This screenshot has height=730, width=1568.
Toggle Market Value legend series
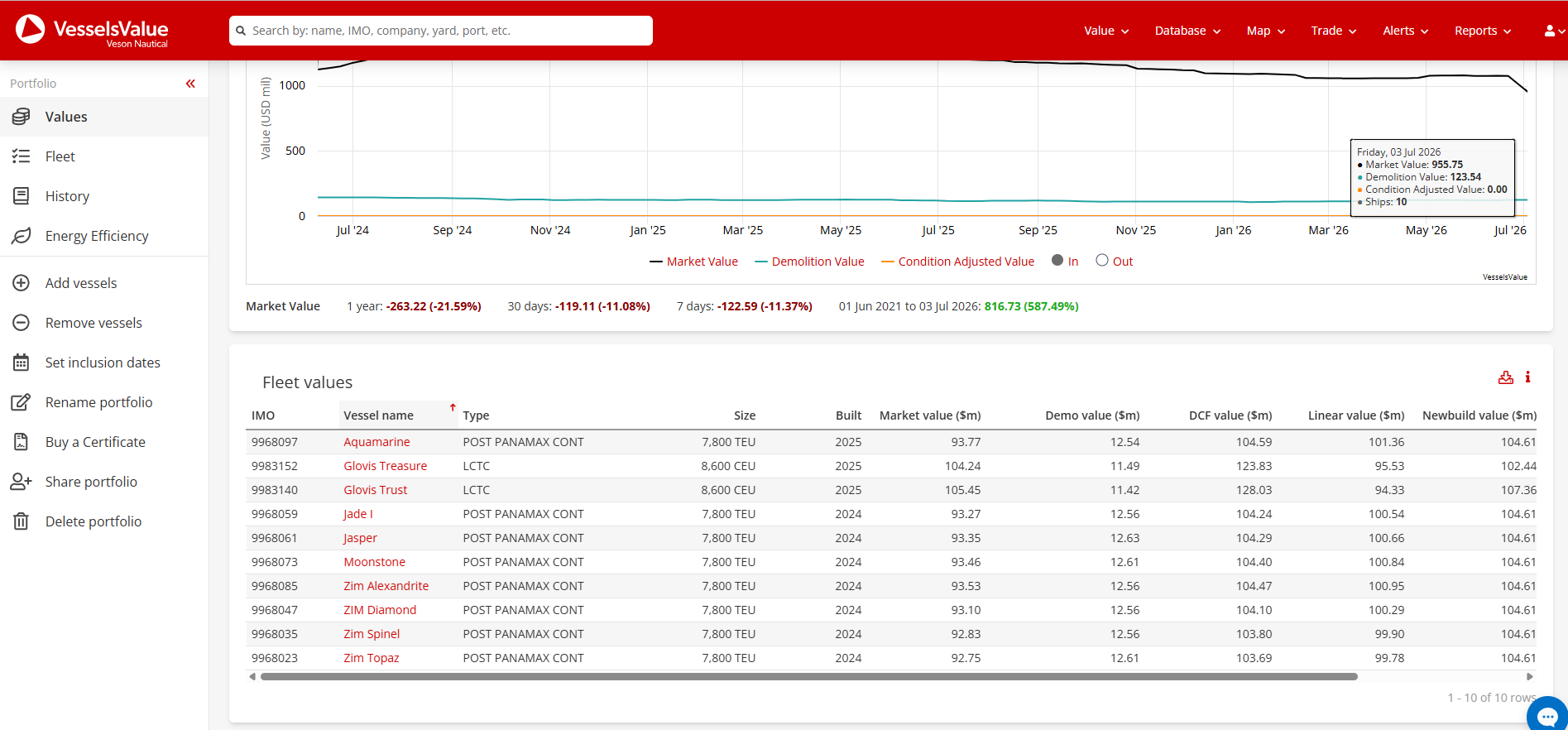693,262
